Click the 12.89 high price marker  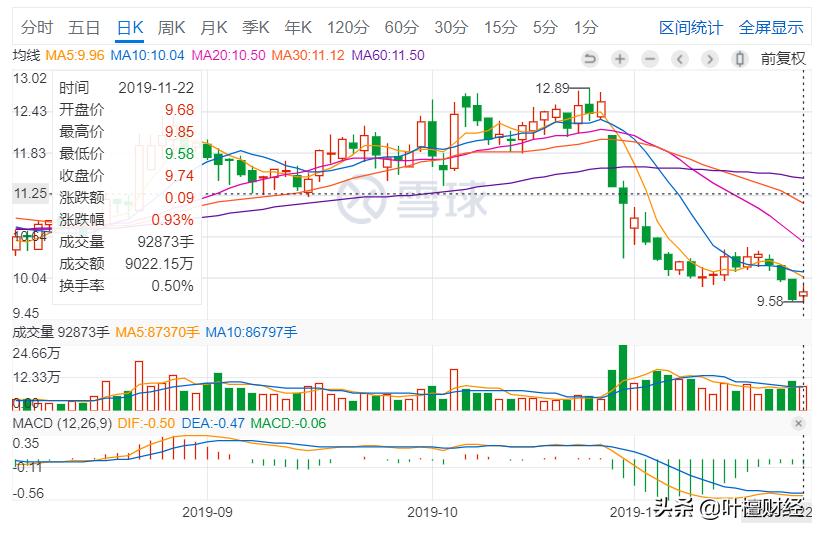[x=552, y=89]
